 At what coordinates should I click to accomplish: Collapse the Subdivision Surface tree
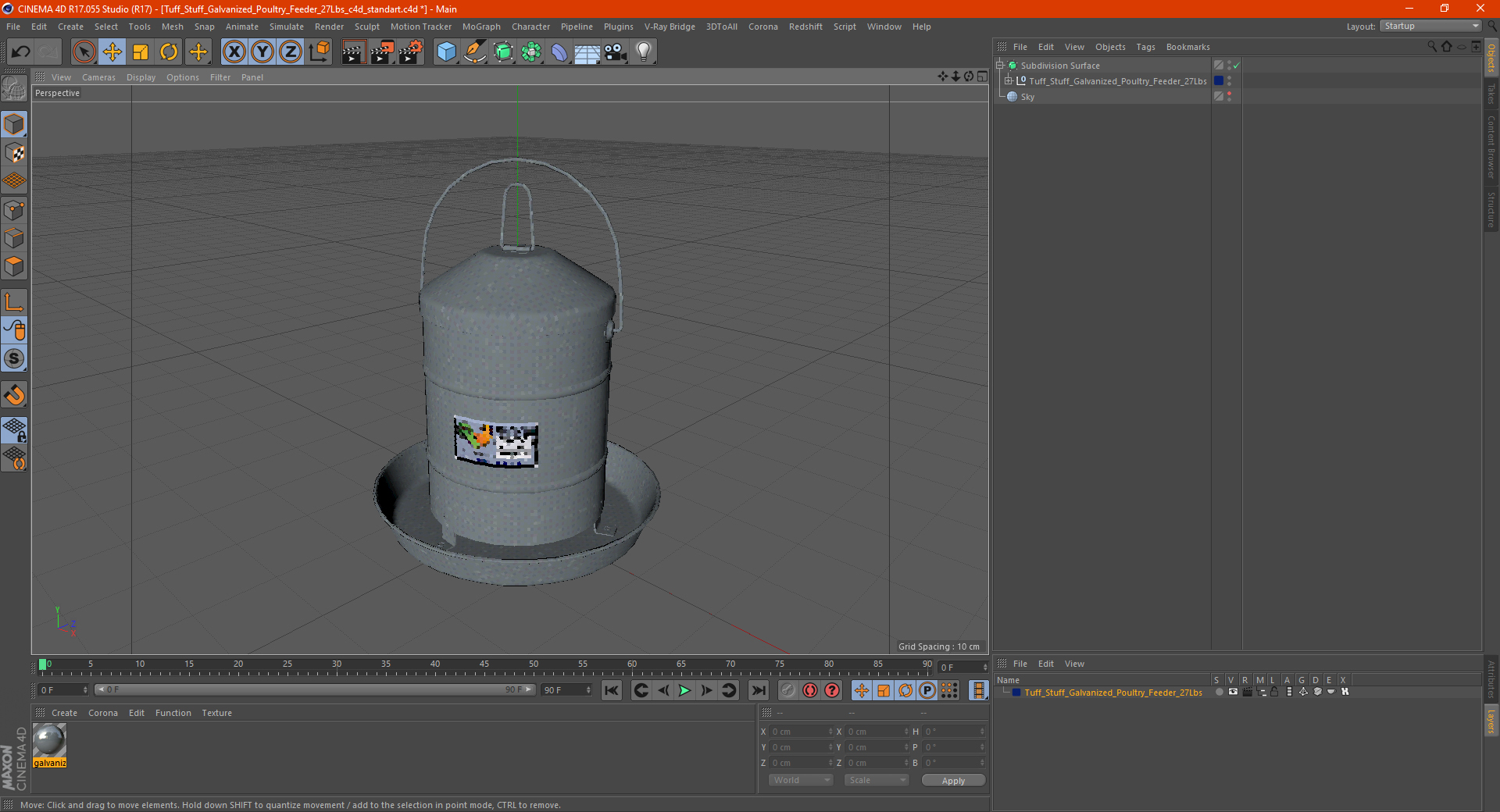[x=999, y=66]
